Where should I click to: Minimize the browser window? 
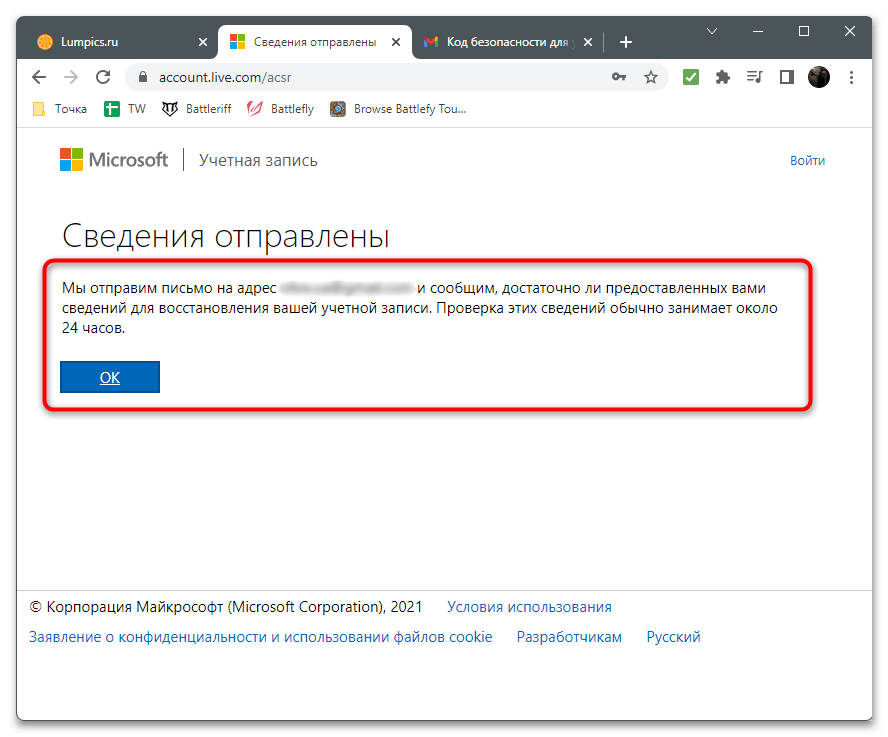click(758, 31)
